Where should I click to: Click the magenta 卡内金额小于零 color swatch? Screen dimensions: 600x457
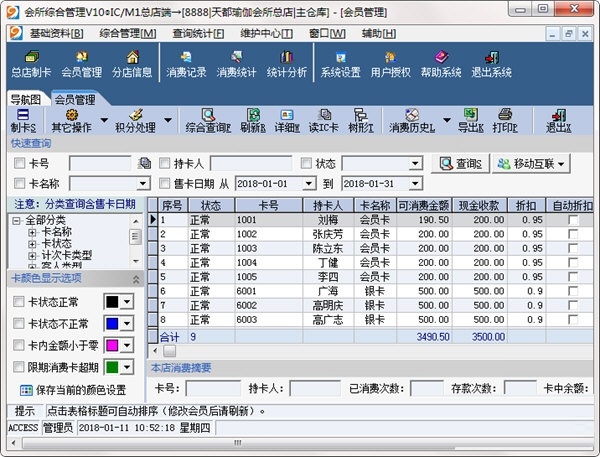coord(112,346)
